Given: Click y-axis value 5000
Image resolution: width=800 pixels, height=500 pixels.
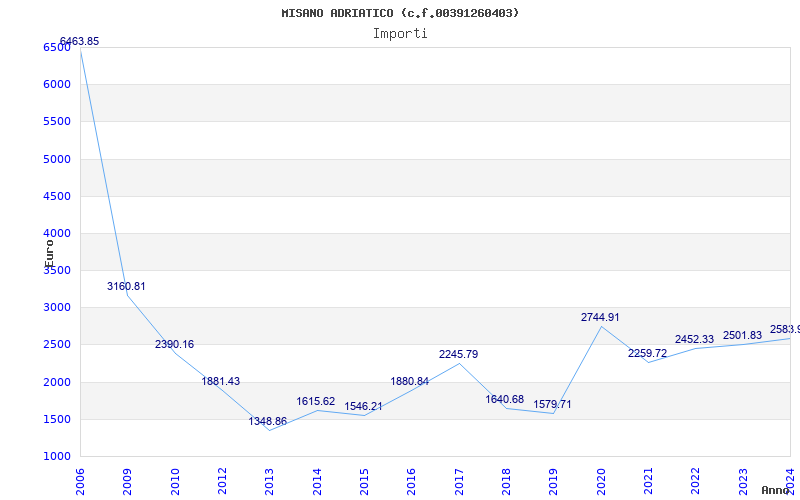Looking at the screenshot, I should coord(57,159).
